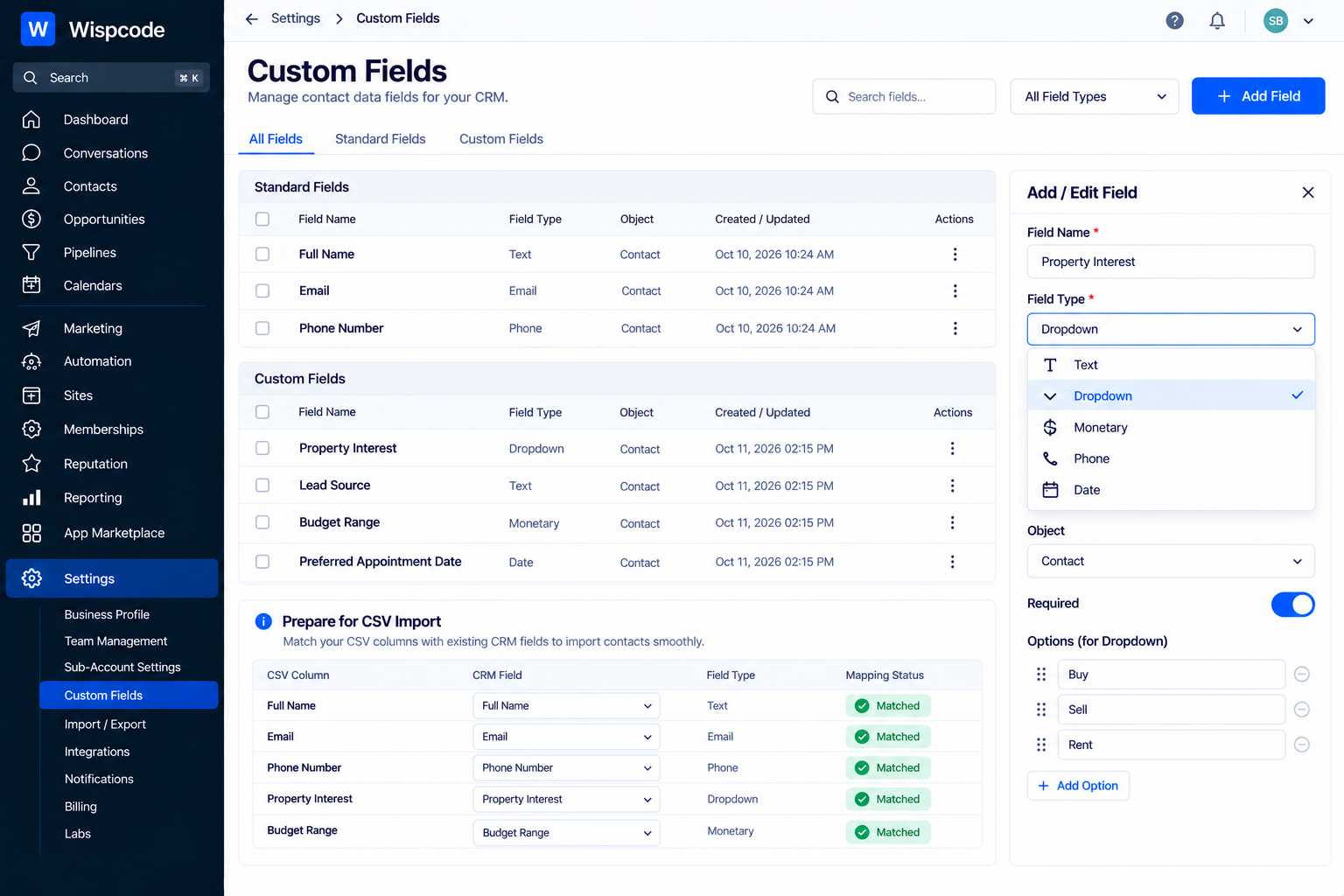1344x896 pixels.
Task: Click Settings in the breadcrumb
Action: click(x=296, y=18)
